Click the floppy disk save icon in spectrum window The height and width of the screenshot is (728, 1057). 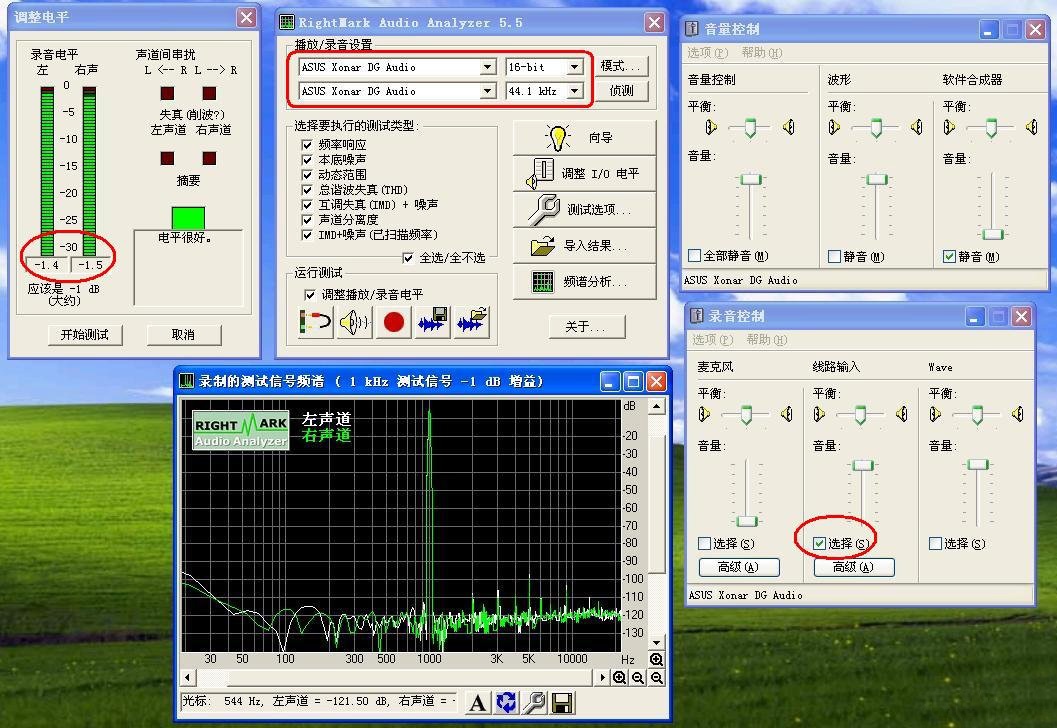562,703
